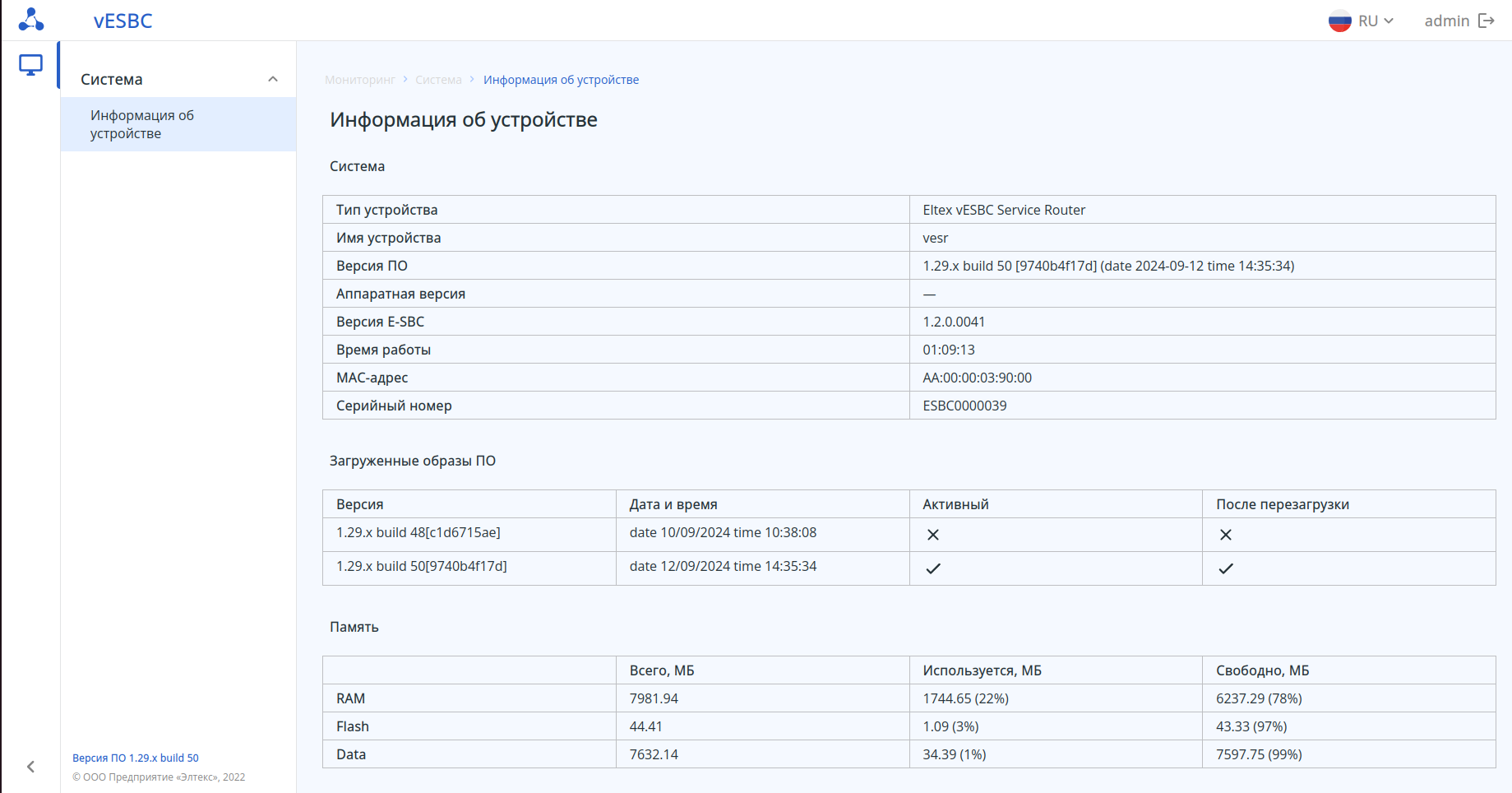Go to Система breadcrumb link
This screenshot has width=1512, height=793.
point(438,80)
